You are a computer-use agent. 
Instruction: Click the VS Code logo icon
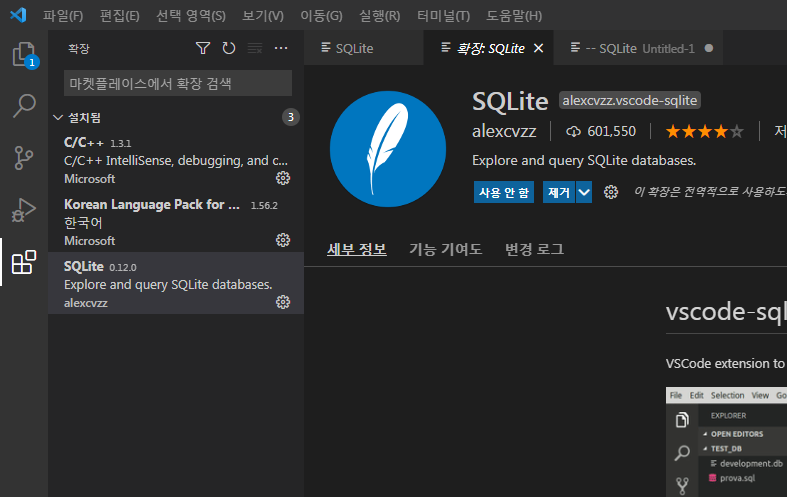tap(18, 15)
